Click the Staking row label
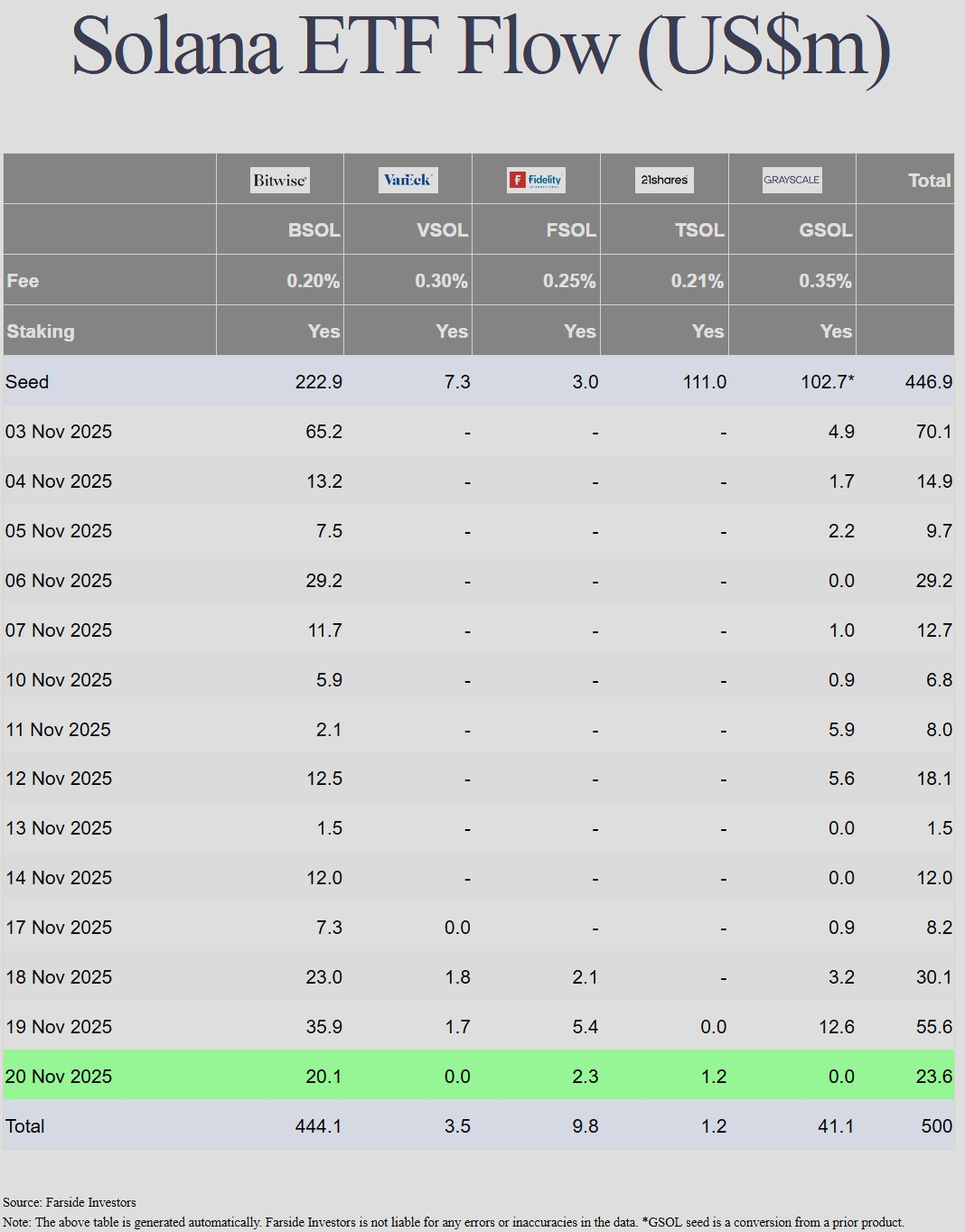 tap(41, 331)
